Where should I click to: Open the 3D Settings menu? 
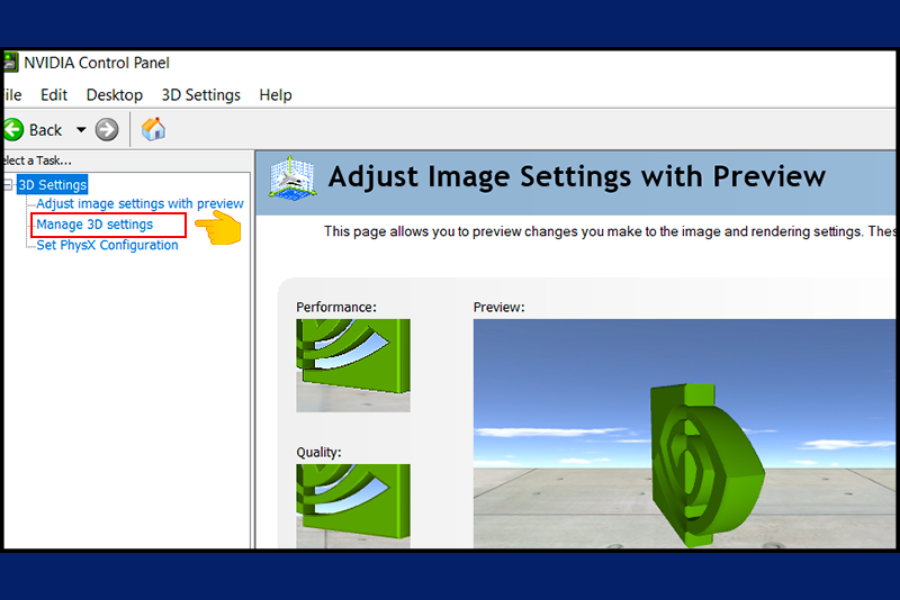click(x=200, y=95)
